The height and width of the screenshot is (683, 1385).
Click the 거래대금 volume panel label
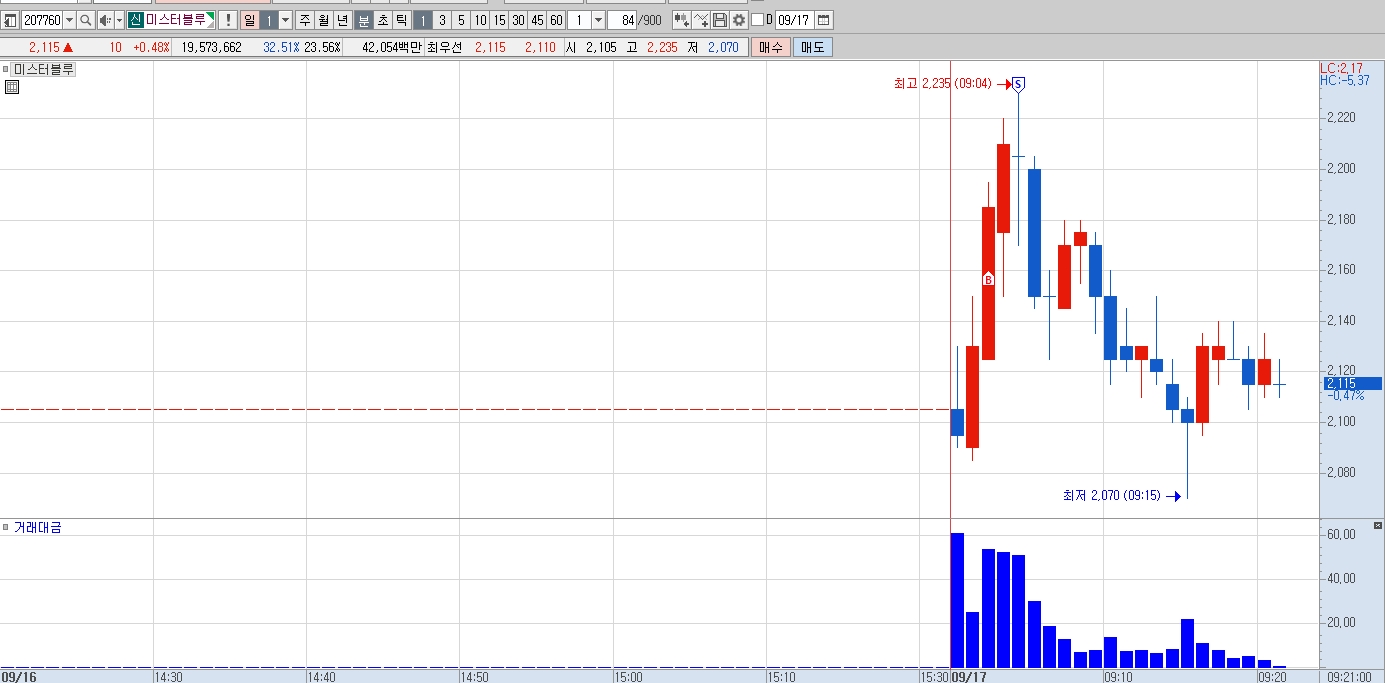click(37, 527)
